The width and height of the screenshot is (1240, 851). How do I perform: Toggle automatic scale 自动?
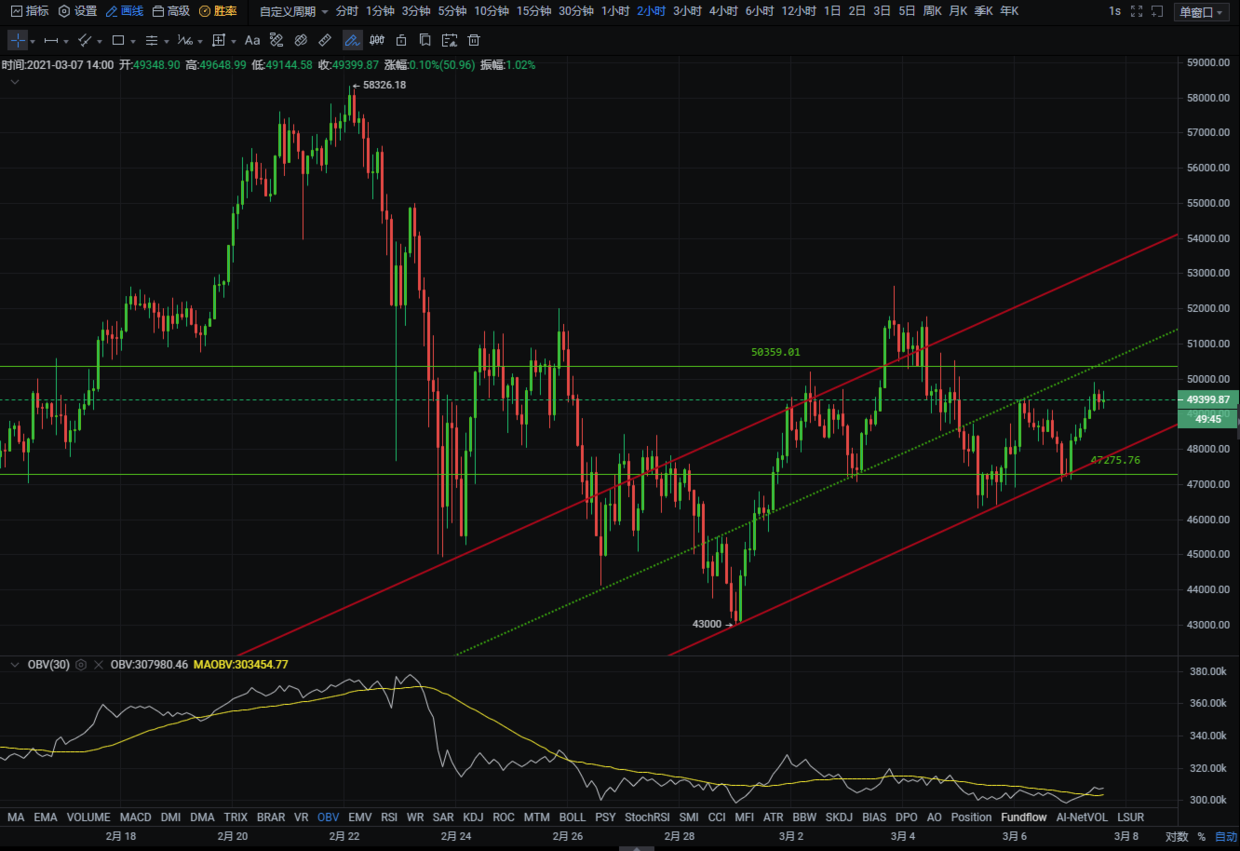(x=1225, y=836)
